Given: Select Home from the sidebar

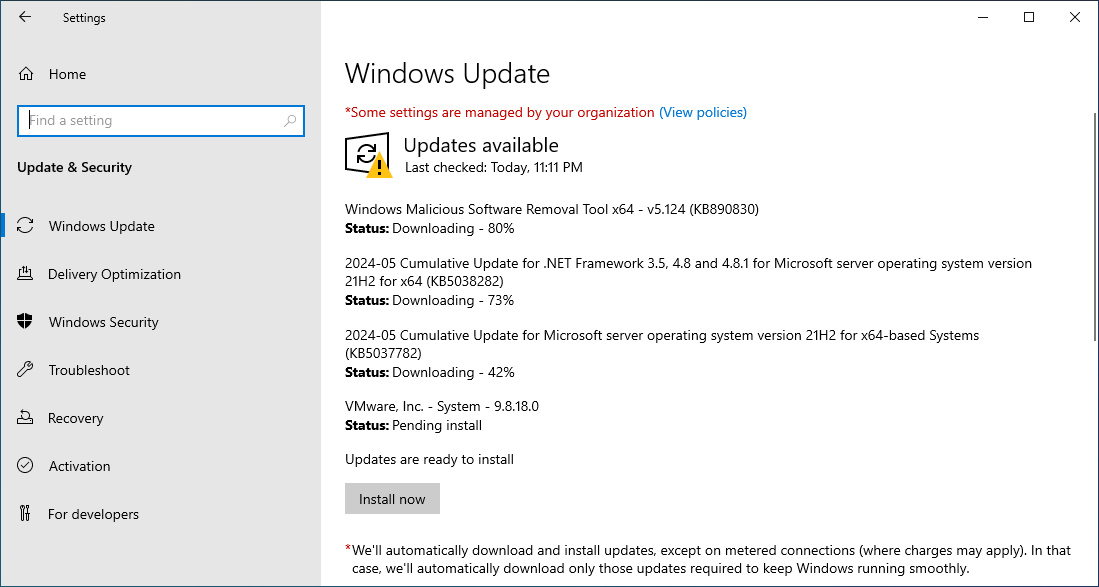Looking at the screenshot, I should 67,74.
